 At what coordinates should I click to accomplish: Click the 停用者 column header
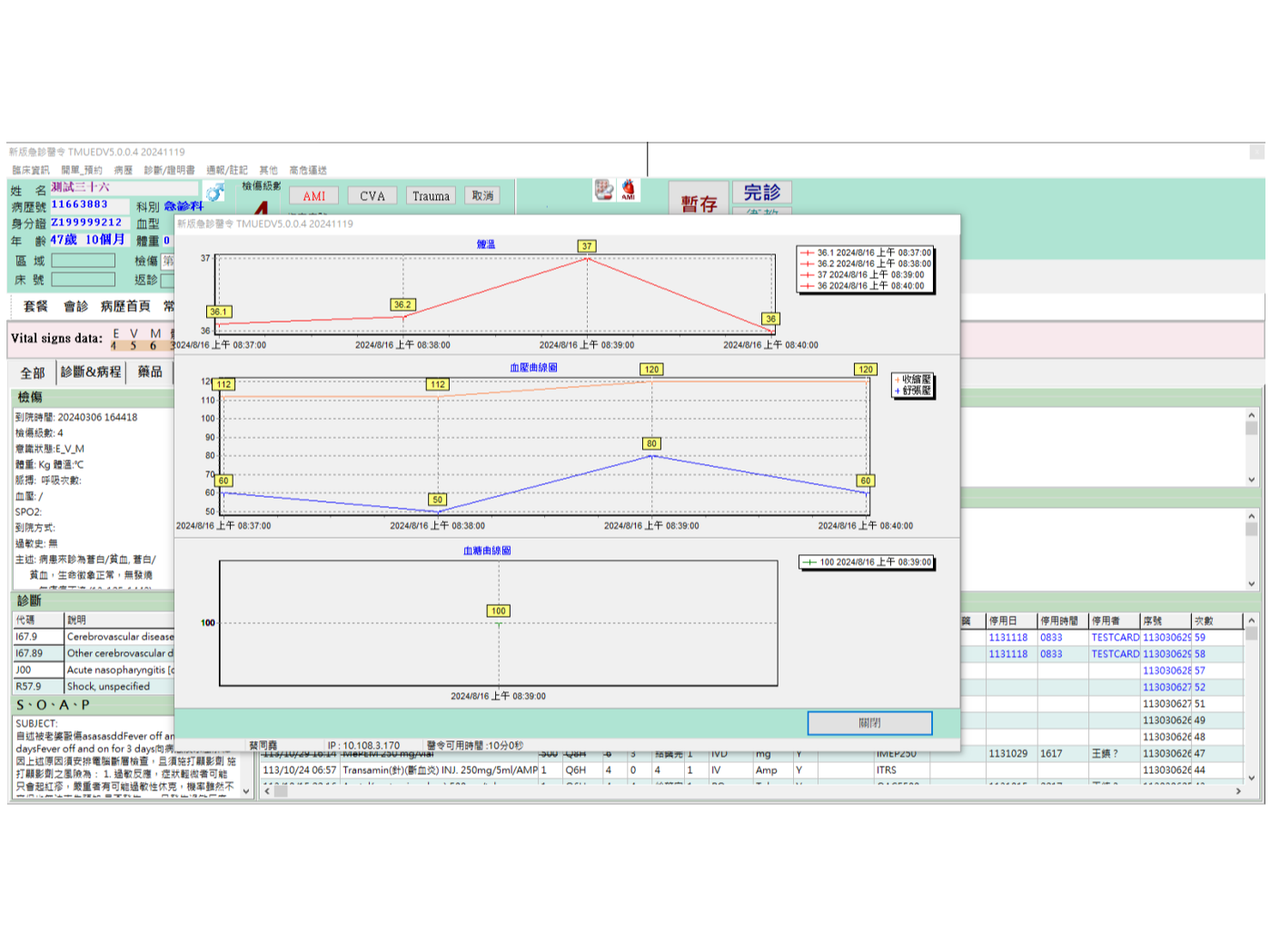coord(1115,620)
